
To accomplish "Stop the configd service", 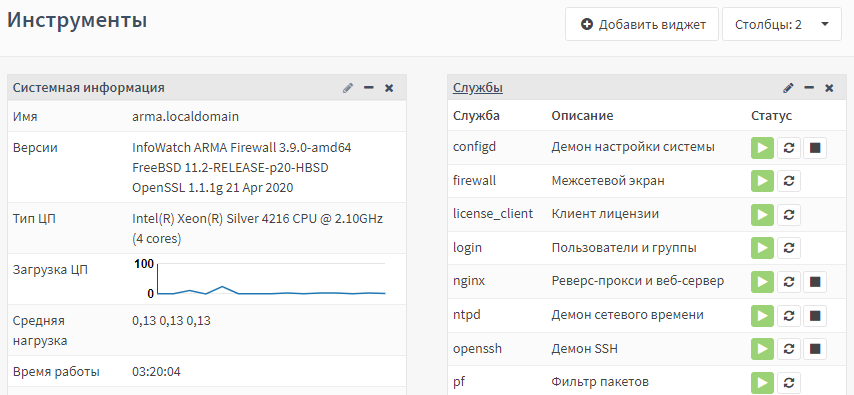I will [x=815, y=148].
